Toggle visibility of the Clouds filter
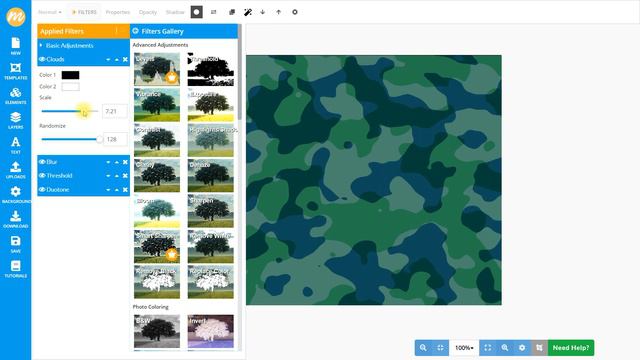The width and height of the screenshot is (640, 360). point(42,60)
